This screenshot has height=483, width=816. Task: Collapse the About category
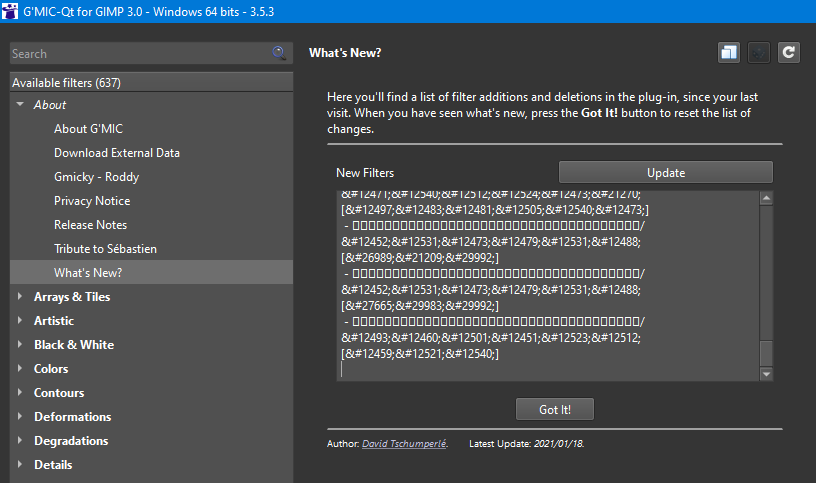point(20,104)
